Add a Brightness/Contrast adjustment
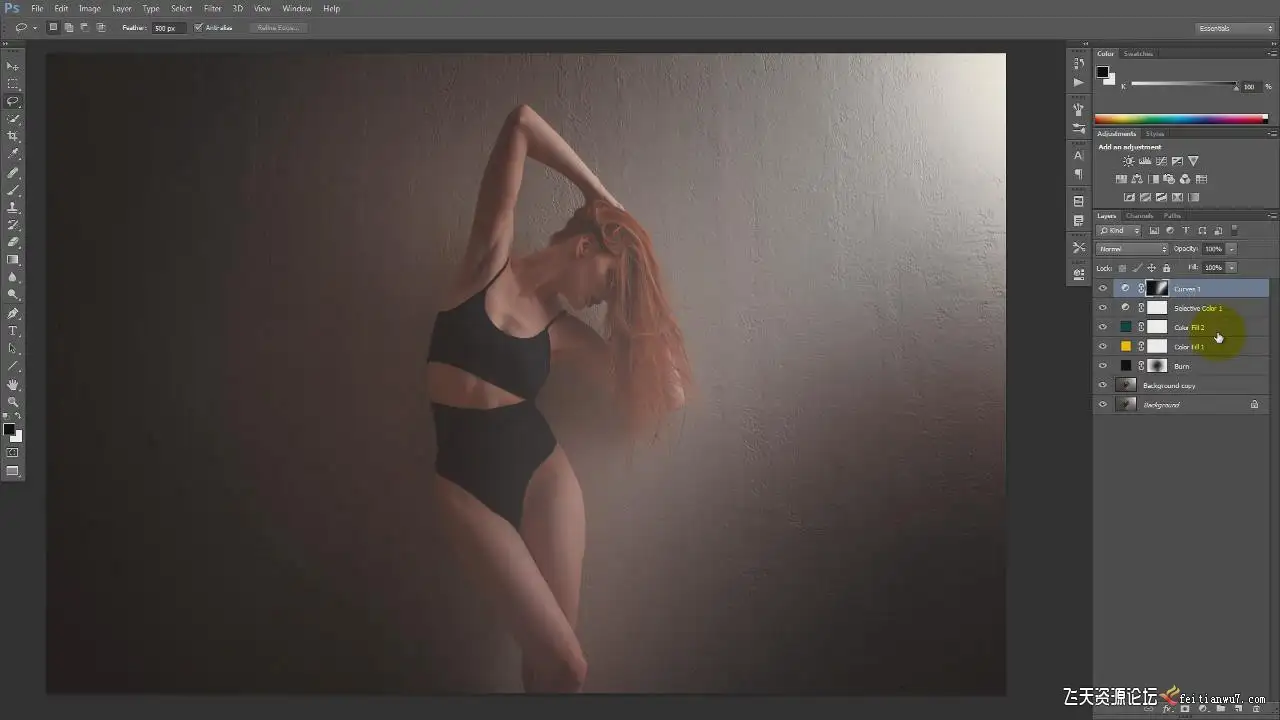 [x=1129, y=161]
